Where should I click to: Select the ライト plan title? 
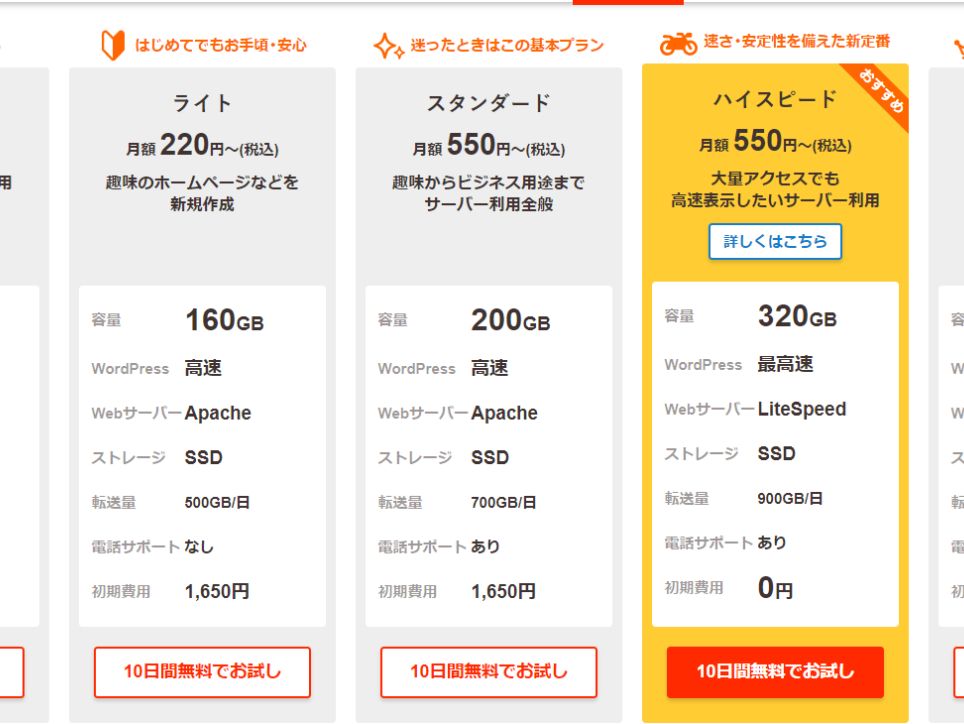tap(202, 103)
